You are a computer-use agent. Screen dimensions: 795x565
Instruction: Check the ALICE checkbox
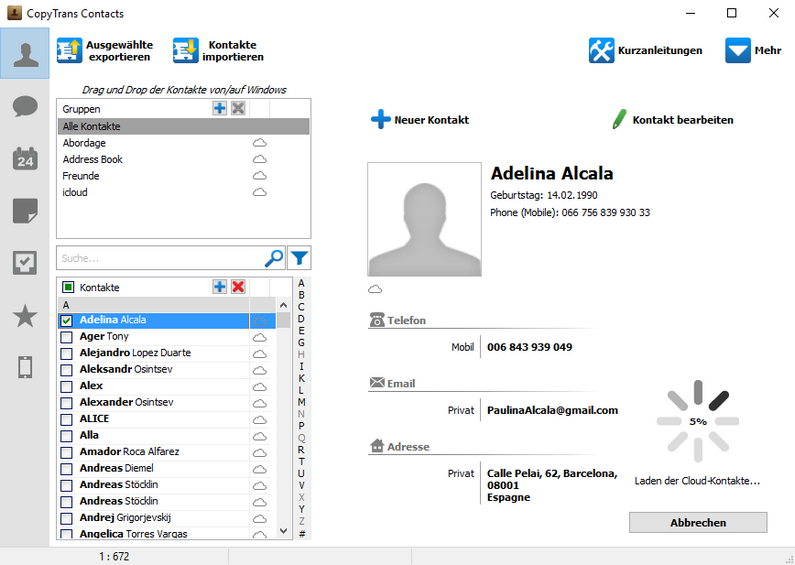pyautogui.click(x=66, y=419)
